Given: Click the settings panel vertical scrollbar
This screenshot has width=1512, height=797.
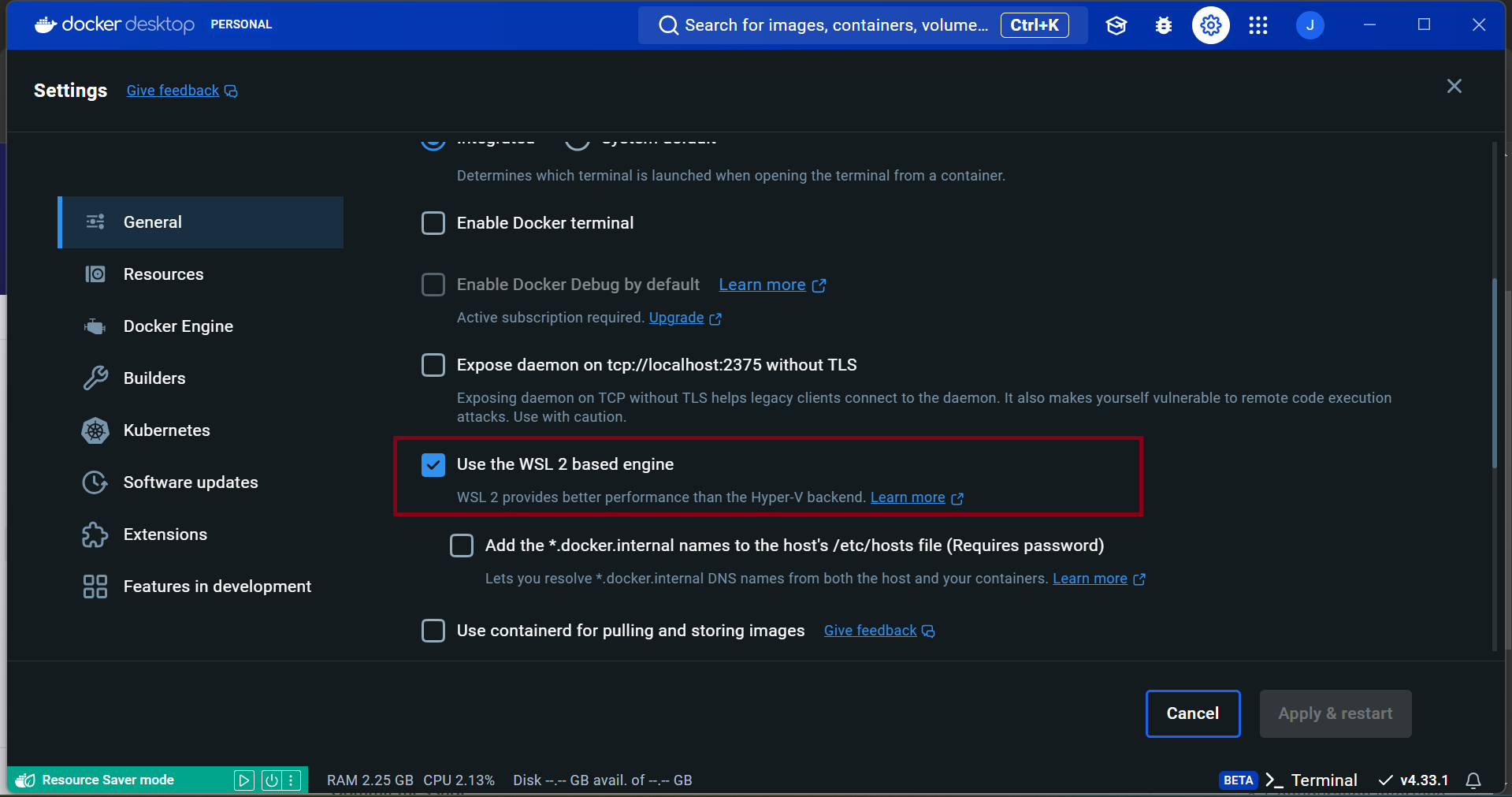Looking at the screenshot, I should (1494, 374).
